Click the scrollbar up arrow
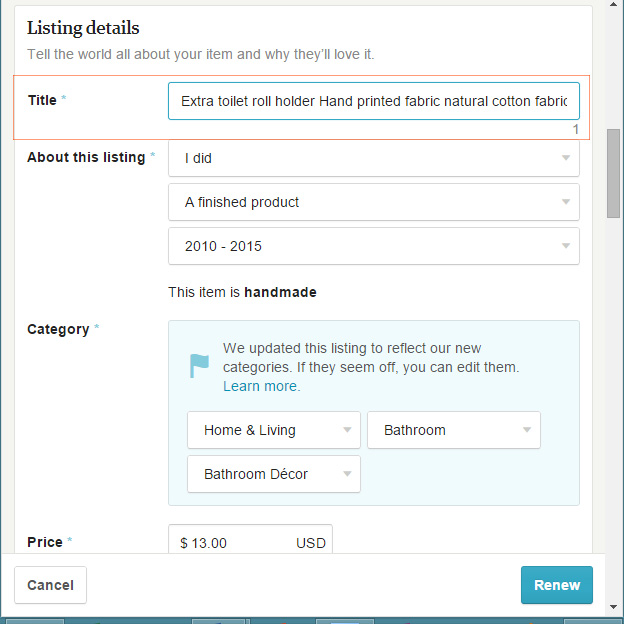The image size is (624, 624). 613,4
